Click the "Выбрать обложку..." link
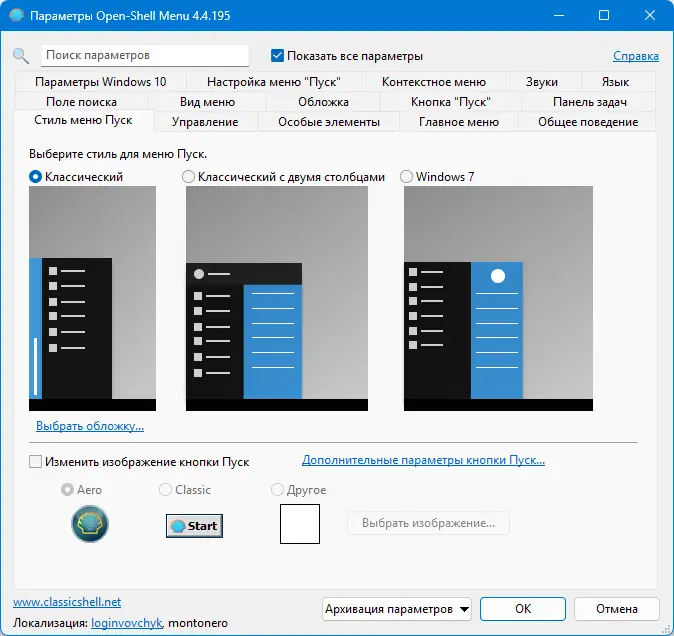The width and height of the screenshot is (674, 636). (90, 426)
